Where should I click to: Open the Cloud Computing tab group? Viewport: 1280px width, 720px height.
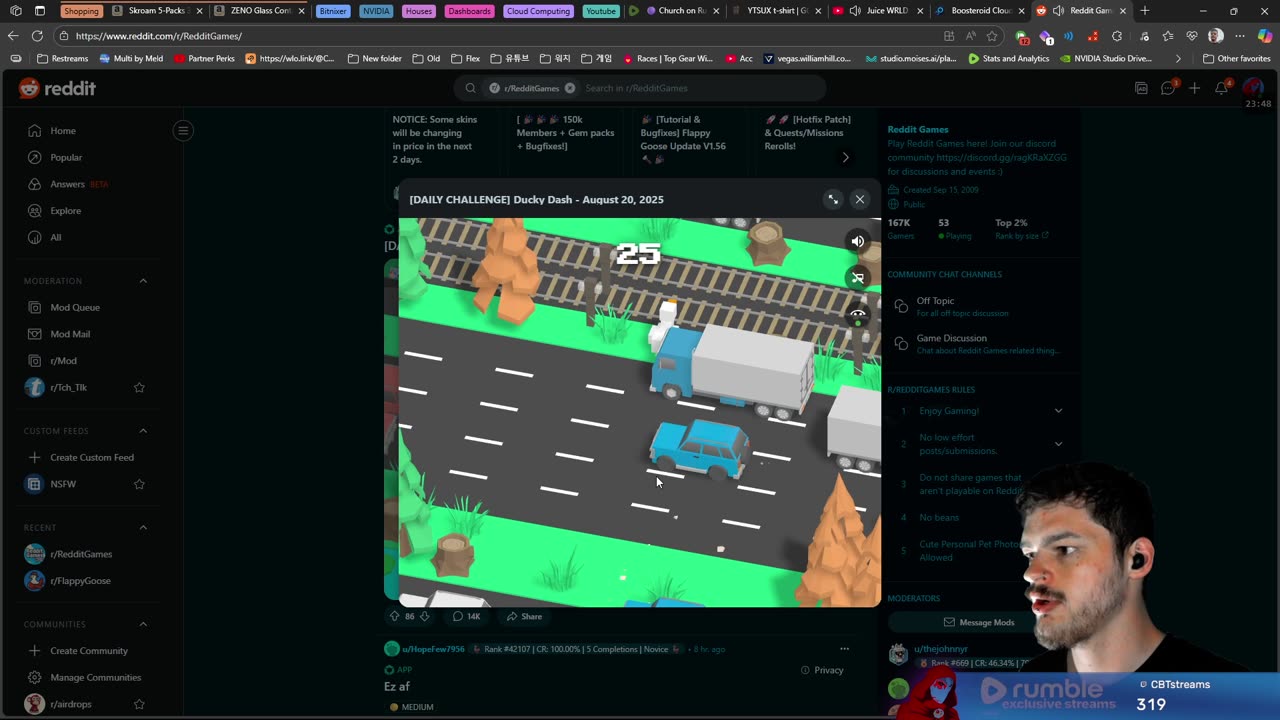[538, 11]
